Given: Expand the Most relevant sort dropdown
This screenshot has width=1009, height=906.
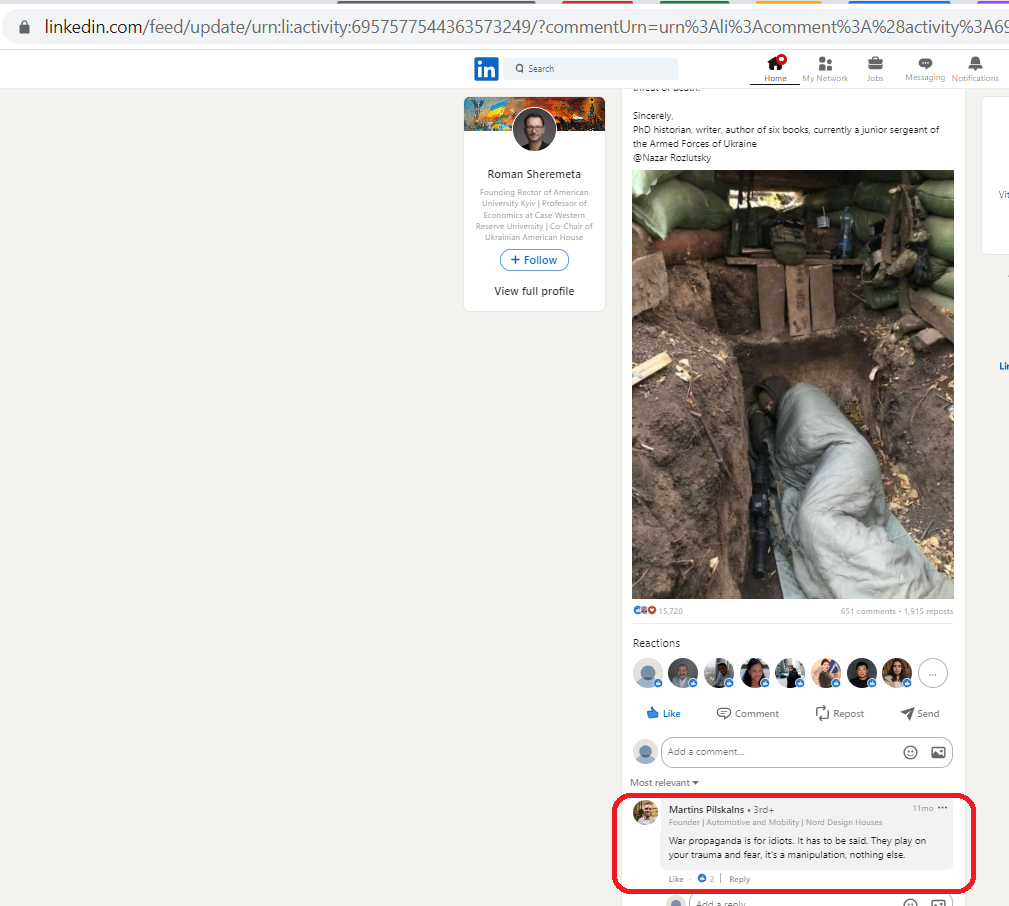Looking at the screenshot, I should pos(664,783).
